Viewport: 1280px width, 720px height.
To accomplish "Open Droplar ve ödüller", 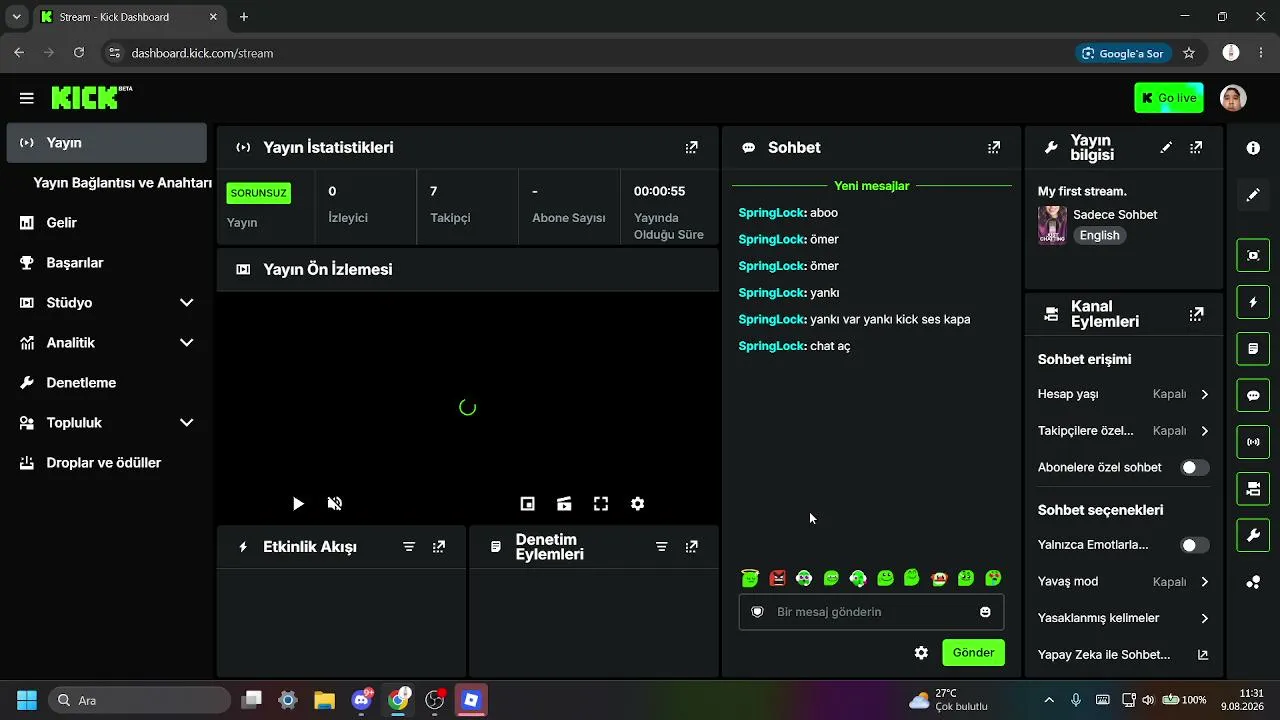I will [x=106, y=463].
